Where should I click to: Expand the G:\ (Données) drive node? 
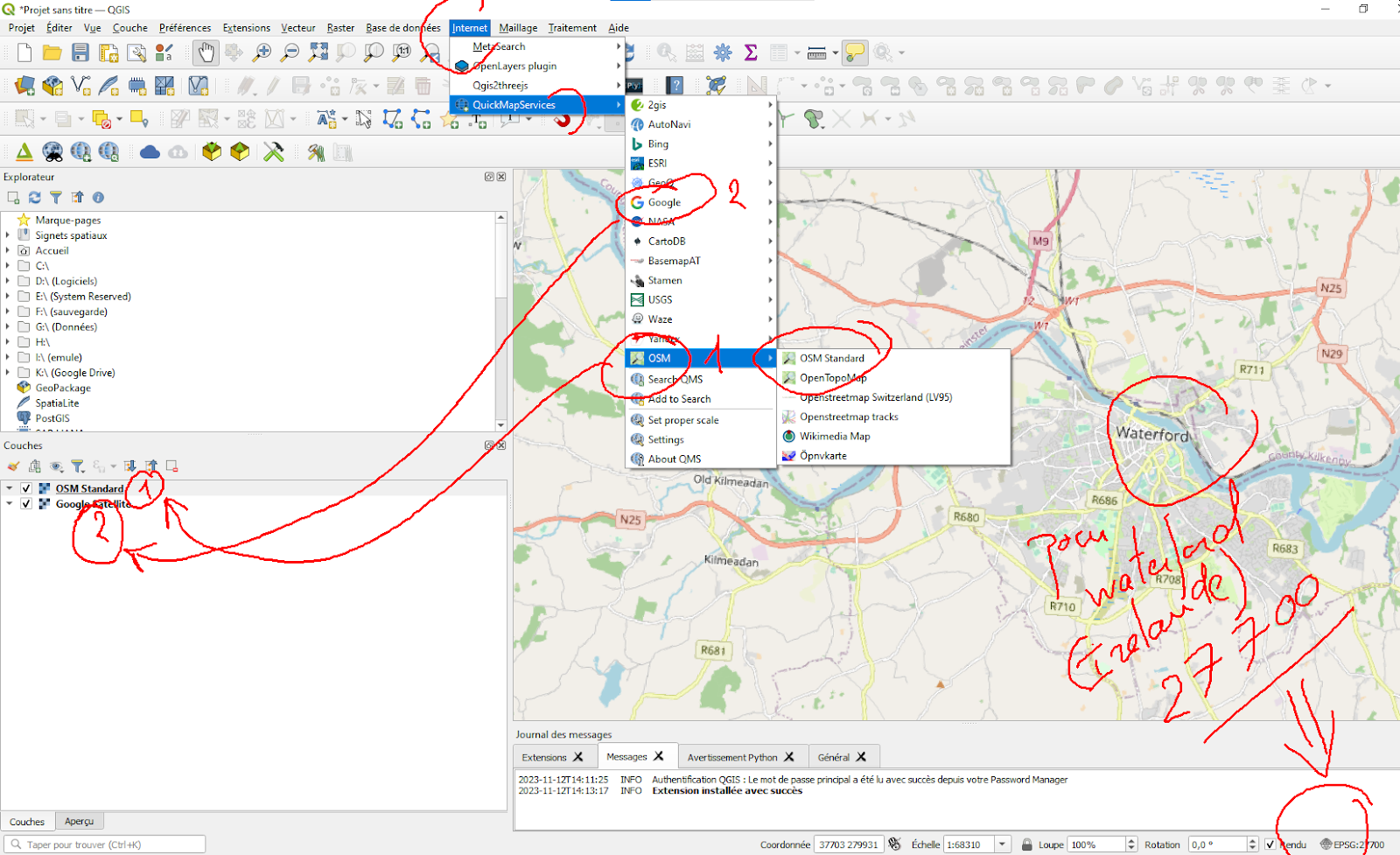point(8,327)
